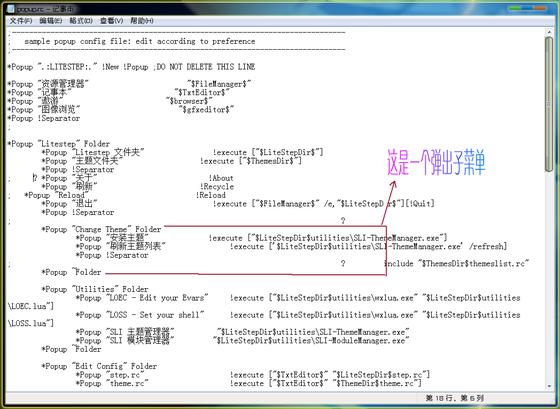Click the !Recycle command text
560x409 pixels.
coord(217,187)
